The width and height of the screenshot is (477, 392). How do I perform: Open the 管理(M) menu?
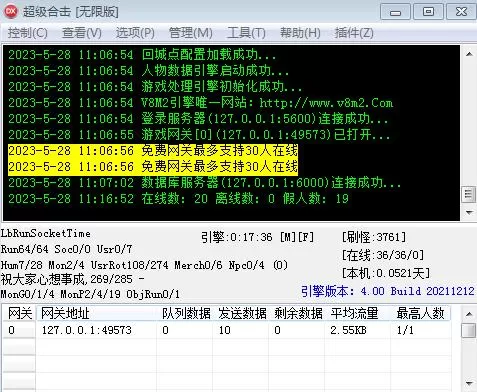click(x=191, y=33)
